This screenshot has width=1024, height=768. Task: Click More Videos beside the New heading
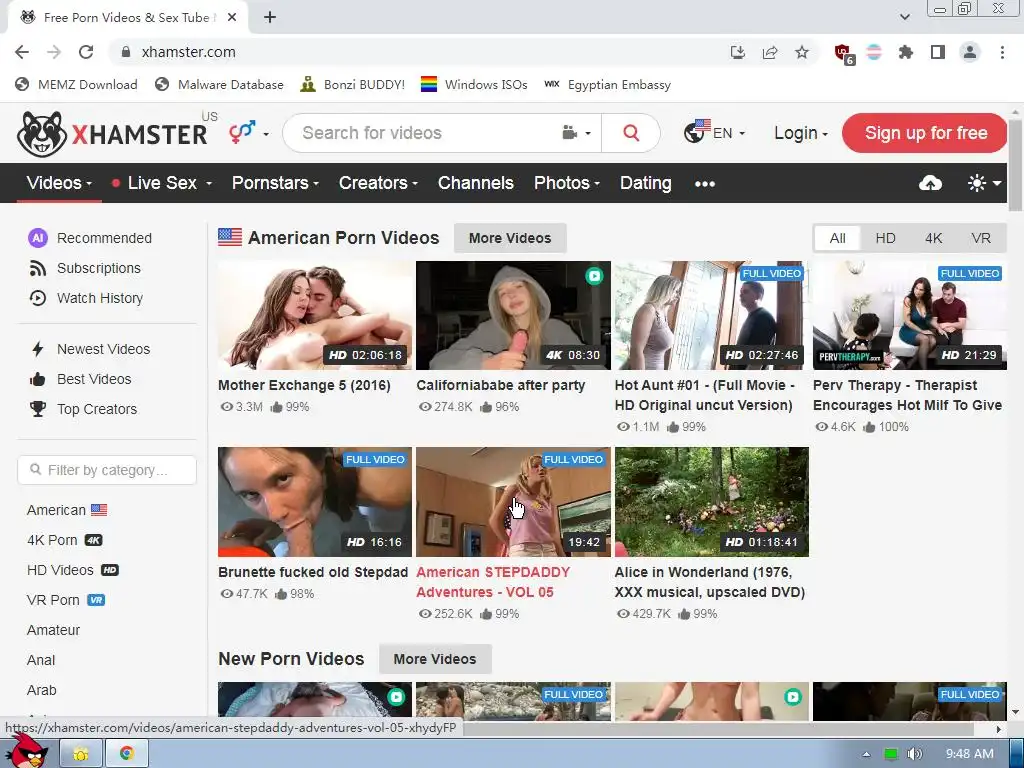435,660
